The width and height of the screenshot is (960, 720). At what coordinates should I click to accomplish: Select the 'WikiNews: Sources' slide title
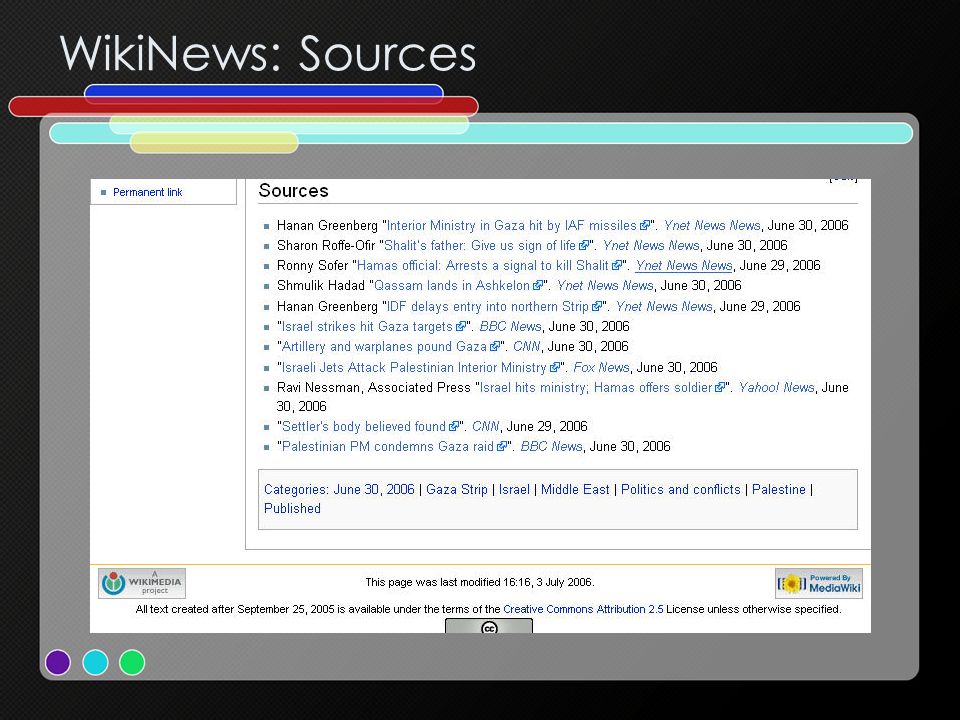point(268,54)
